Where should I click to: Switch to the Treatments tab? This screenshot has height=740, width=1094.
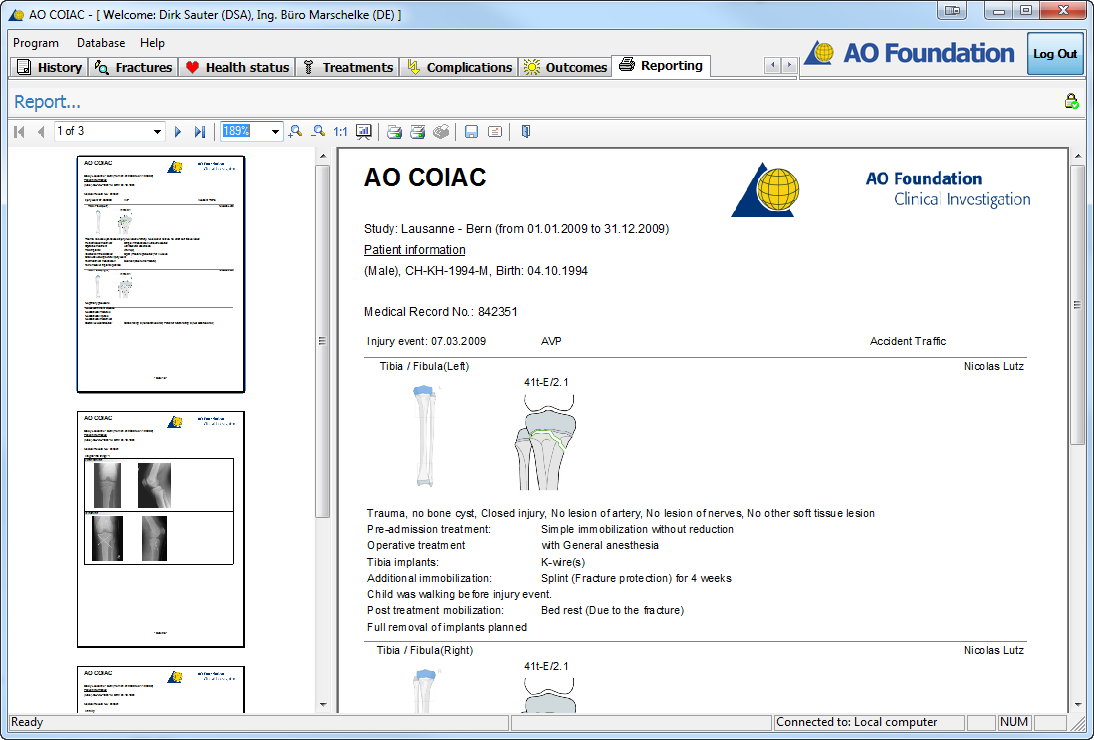coord(347,67)
